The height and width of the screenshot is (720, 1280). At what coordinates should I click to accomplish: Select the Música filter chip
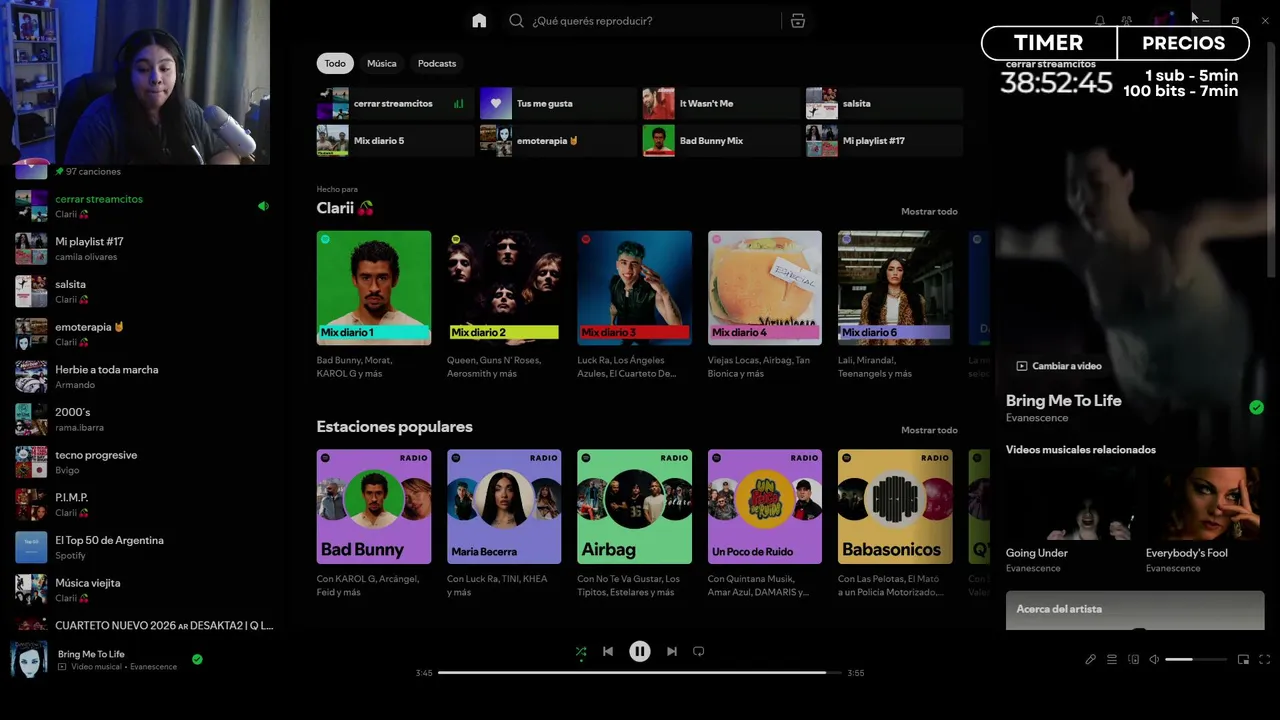point(382,63)
